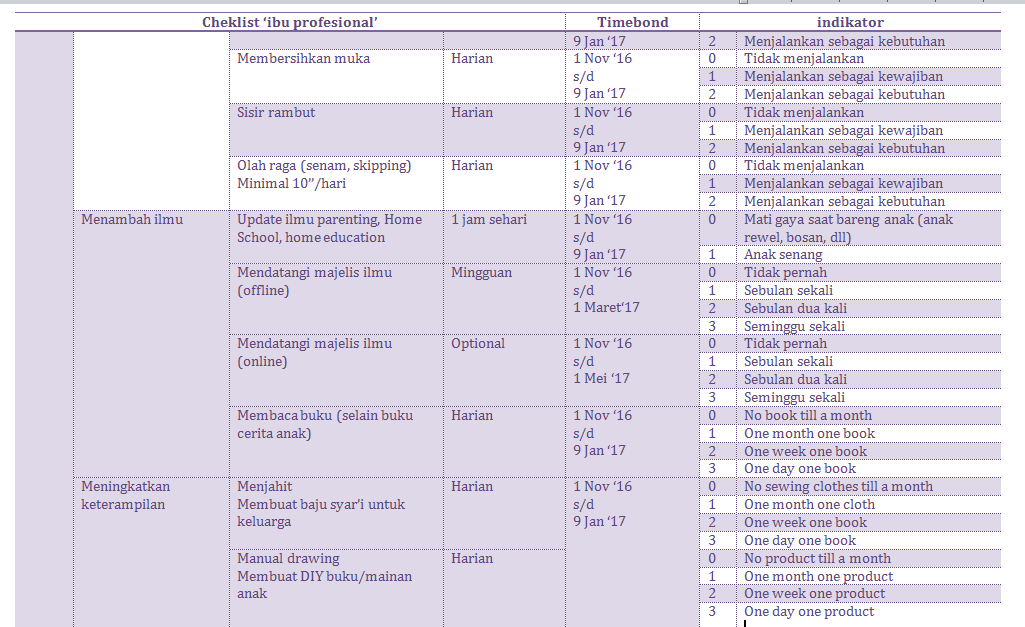This screenshot has width=1025, height=627.
Task: Click 'One day one book' in Membaca buku row
Action: tap(800, 469)
